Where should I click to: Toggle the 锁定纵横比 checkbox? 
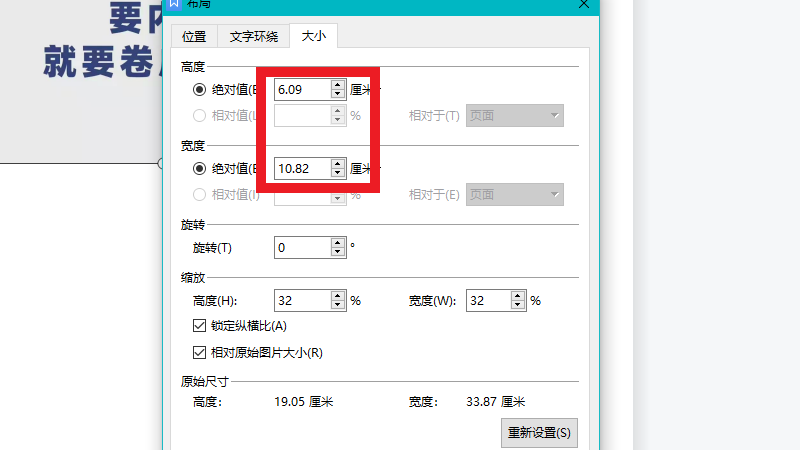[198, 326]
